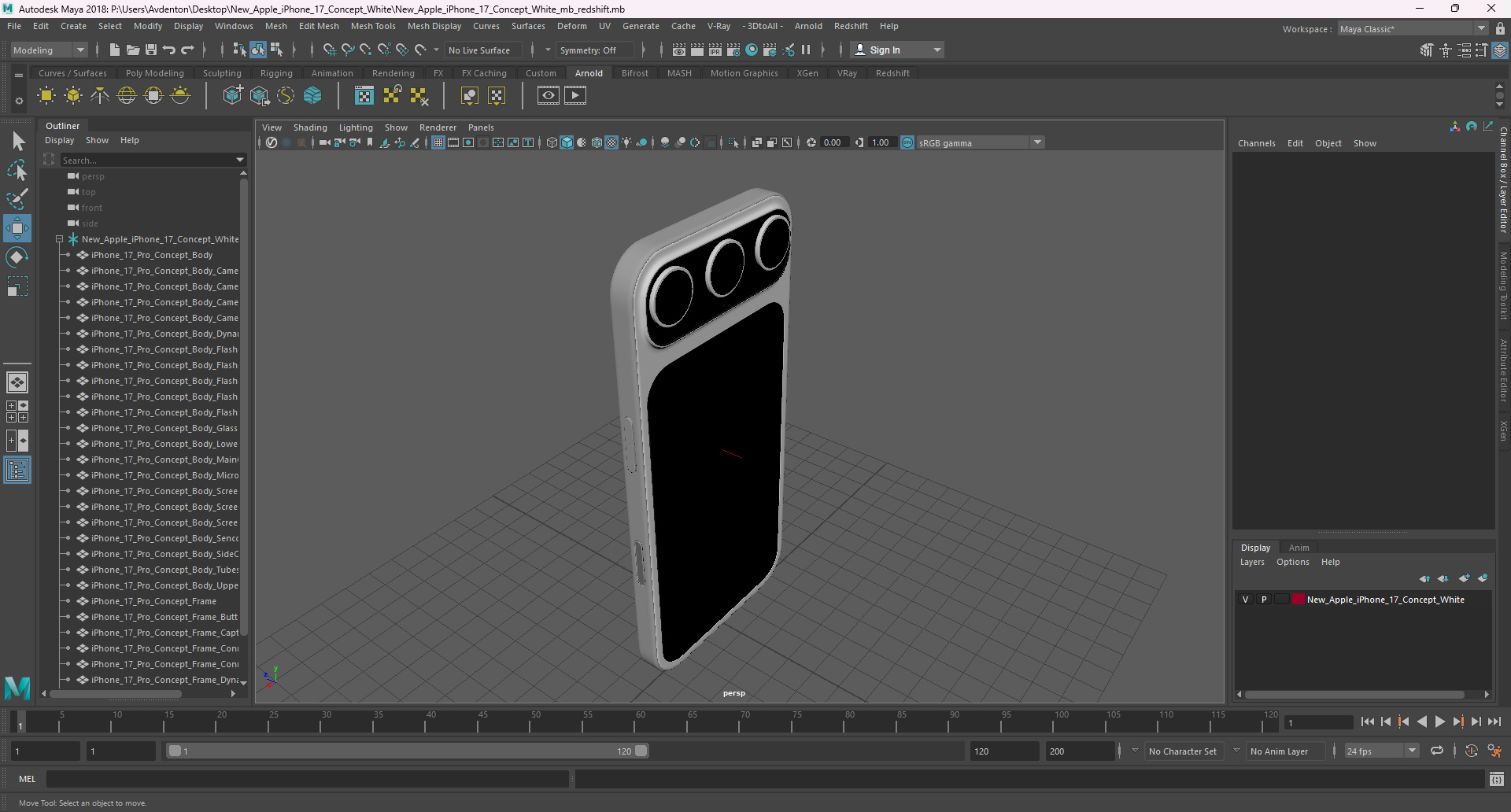Go to start of playback range
1511x812 pixels.
click(x=1368, y=722)
